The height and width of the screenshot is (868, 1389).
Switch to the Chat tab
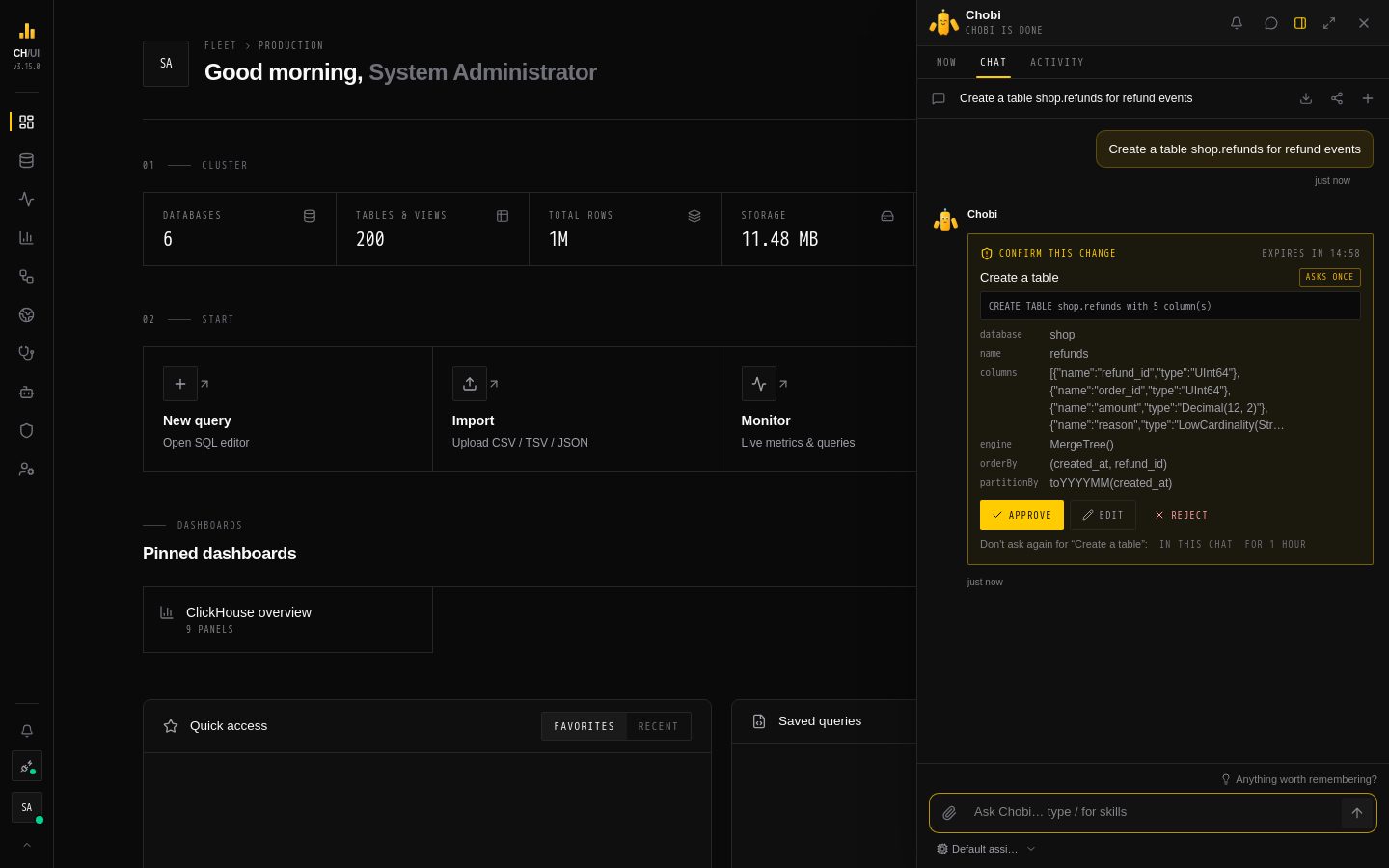click(994, 63)
